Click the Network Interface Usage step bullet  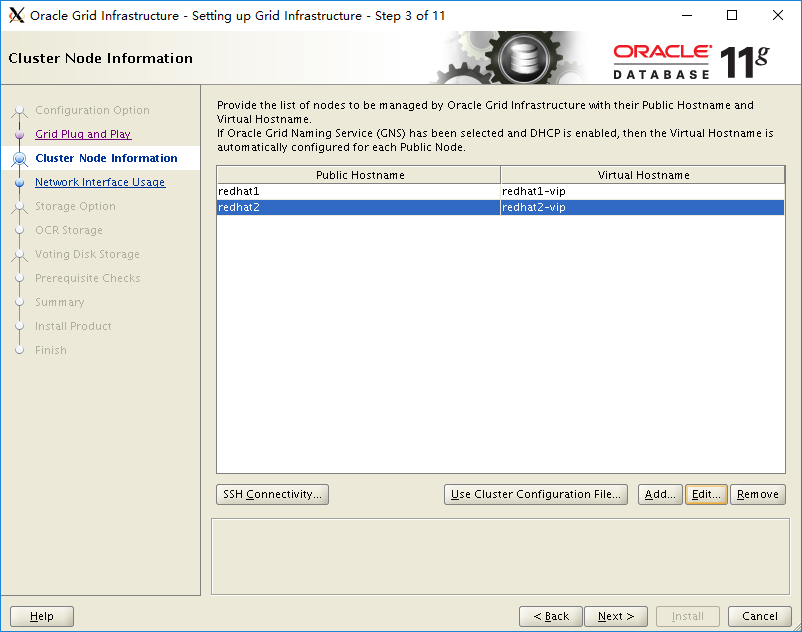19,183
